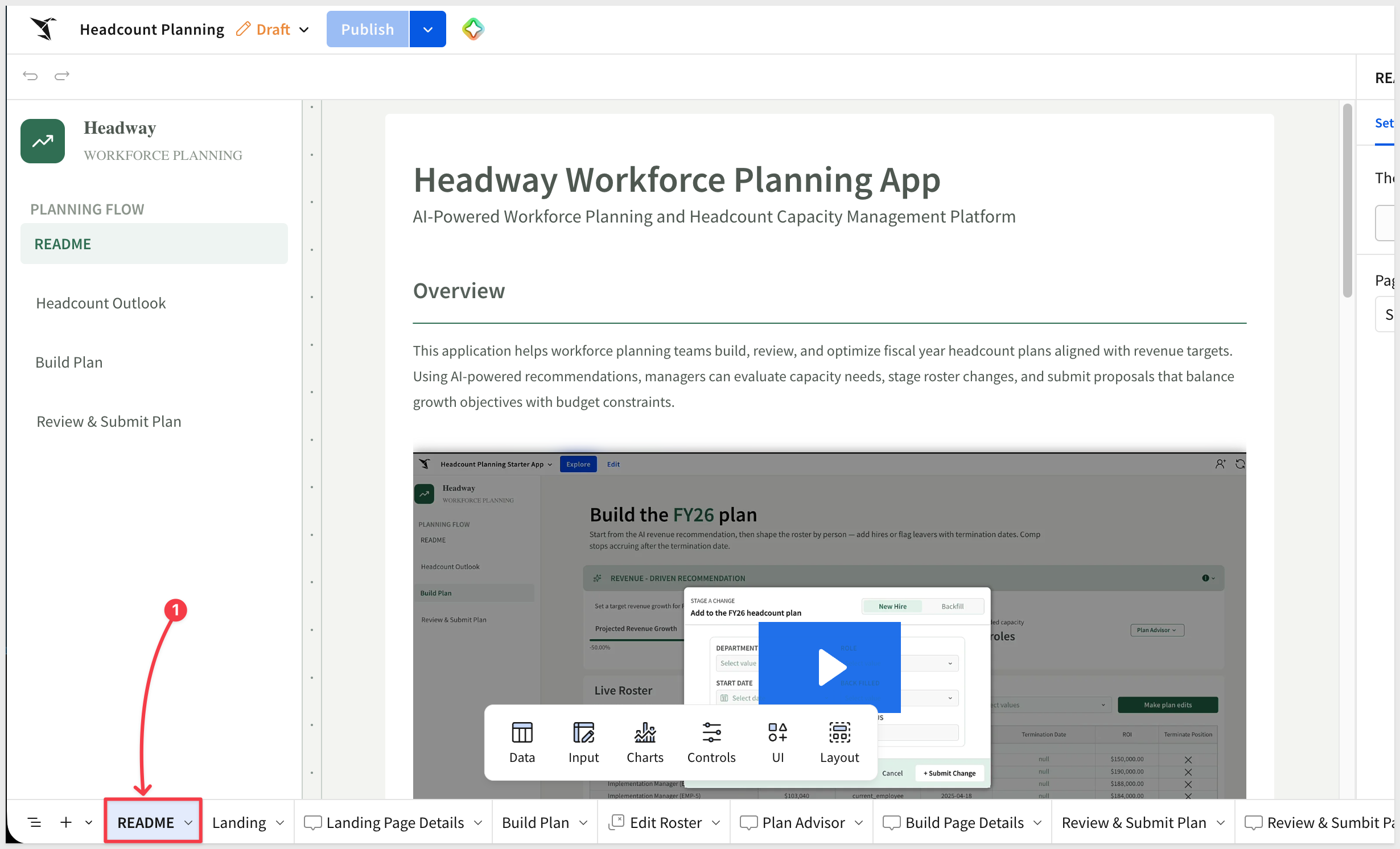Switch to the README page tab

[x=146, y=822]
